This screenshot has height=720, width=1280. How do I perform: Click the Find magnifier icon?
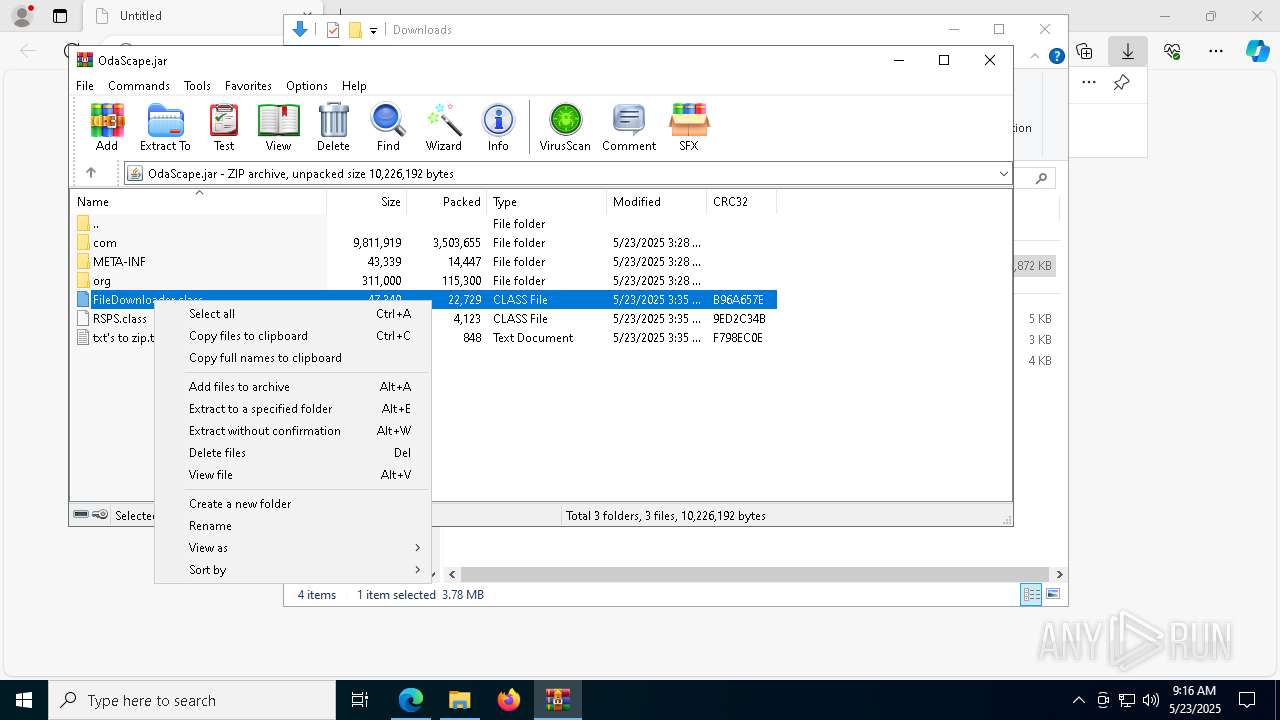pyautogui.click(x=388, y=127)
